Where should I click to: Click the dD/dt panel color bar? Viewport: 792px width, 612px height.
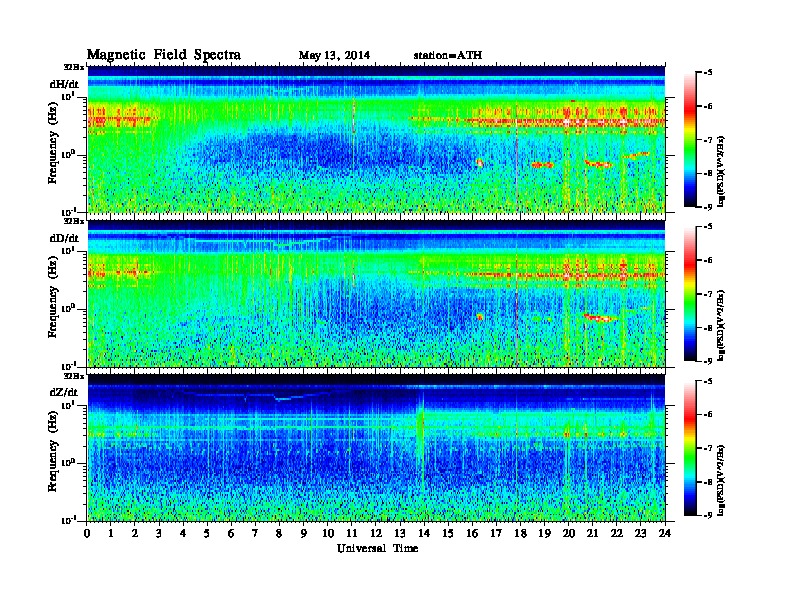tap(689, 294)
